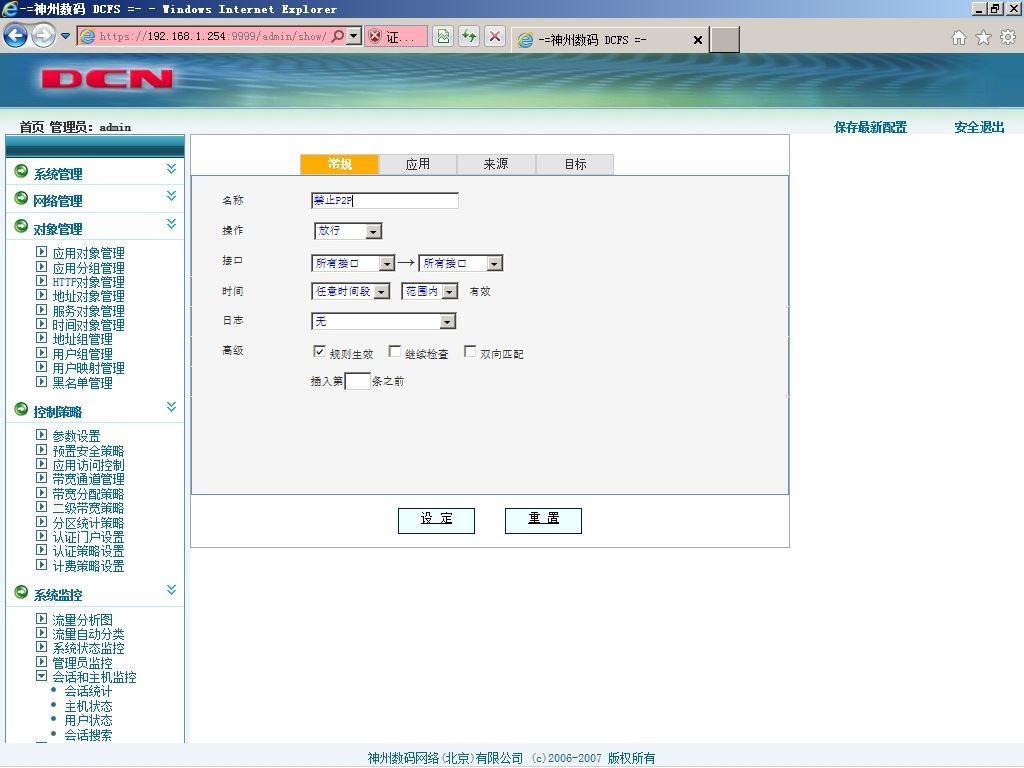Go forward with the browser Forward arrow
1024x768 pixels.
point(43,36)
